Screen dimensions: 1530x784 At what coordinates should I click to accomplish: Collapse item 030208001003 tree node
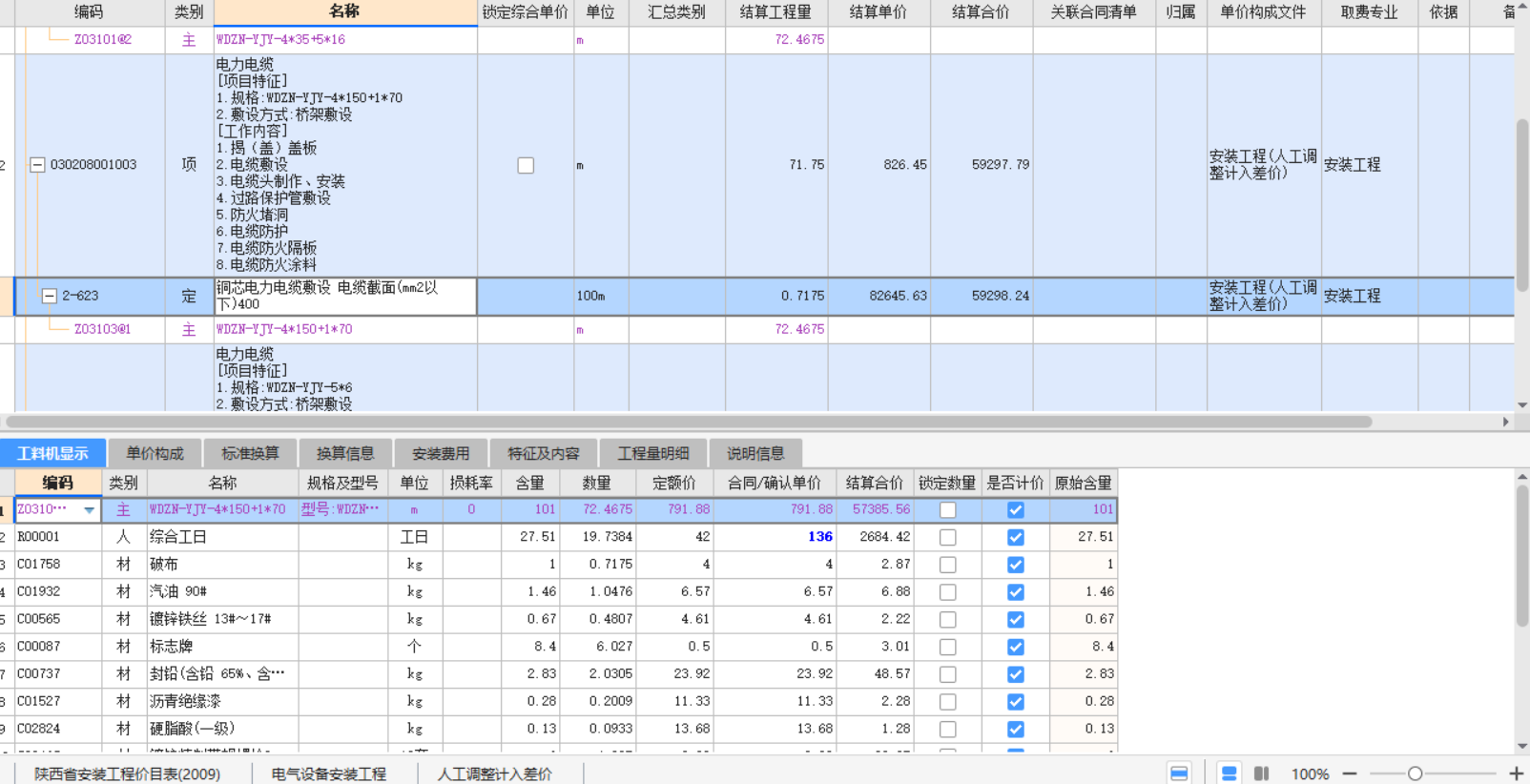point(37,165)
